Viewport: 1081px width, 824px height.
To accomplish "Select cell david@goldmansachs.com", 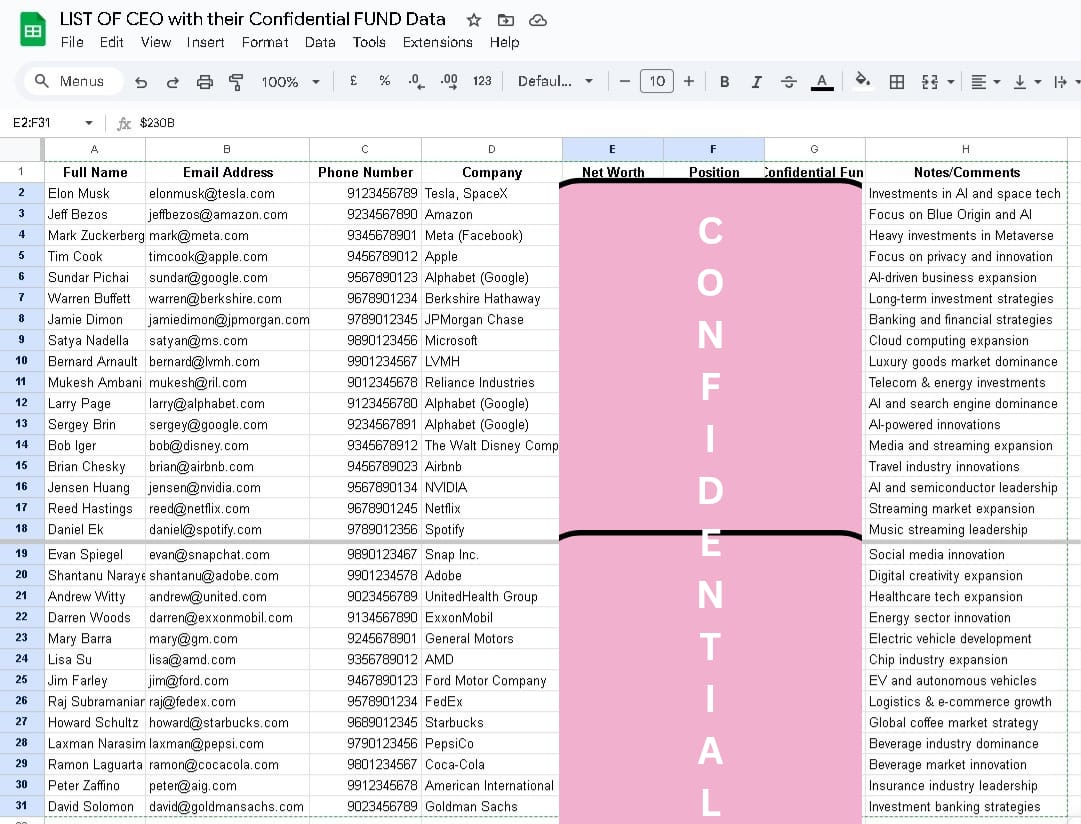I will (228, 806).
